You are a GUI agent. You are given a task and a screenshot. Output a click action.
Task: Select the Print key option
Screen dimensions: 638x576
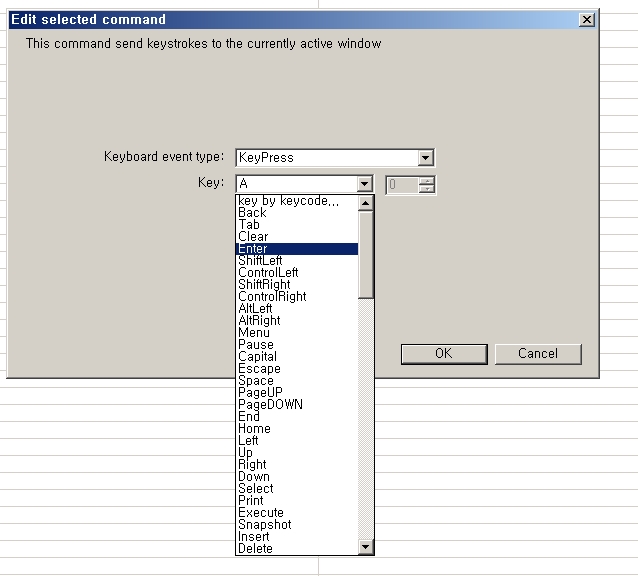pos(297,501)
